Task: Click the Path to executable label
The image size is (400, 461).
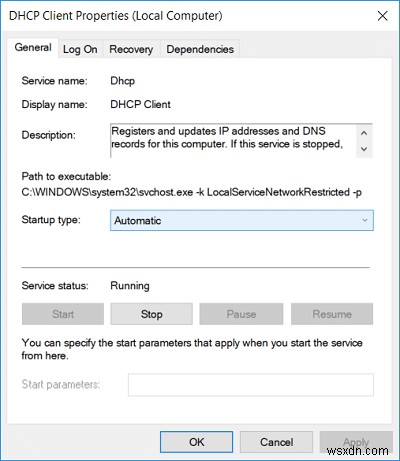Action: pyautogui.click(x=66, y=176)
